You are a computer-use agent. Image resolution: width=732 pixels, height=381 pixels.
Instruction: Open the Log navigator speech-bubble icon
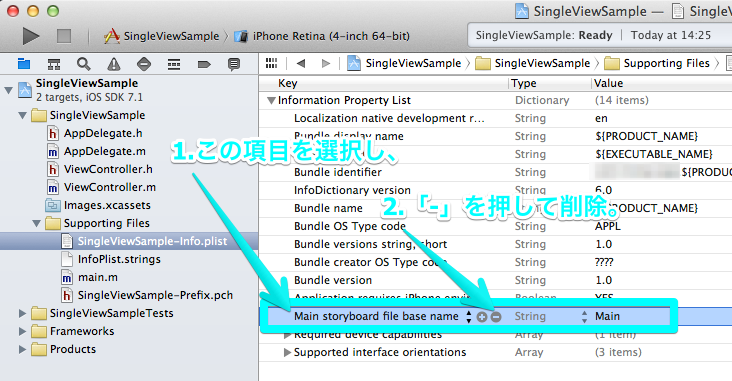pyautogui.click(x=234, y=64)
